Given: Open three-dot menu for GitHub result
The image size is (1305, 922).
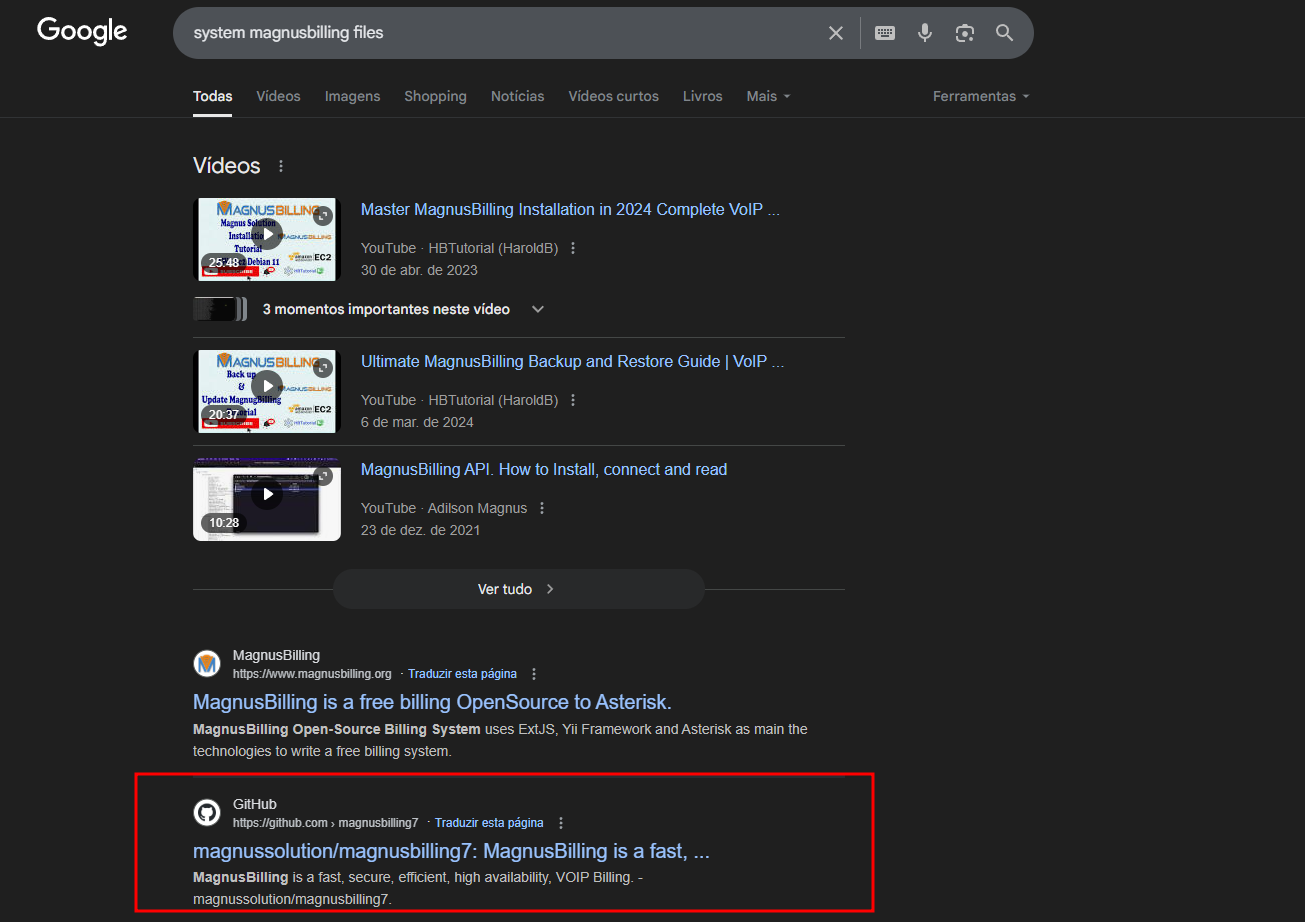Looking at the screenshot, I should [561, 823].
